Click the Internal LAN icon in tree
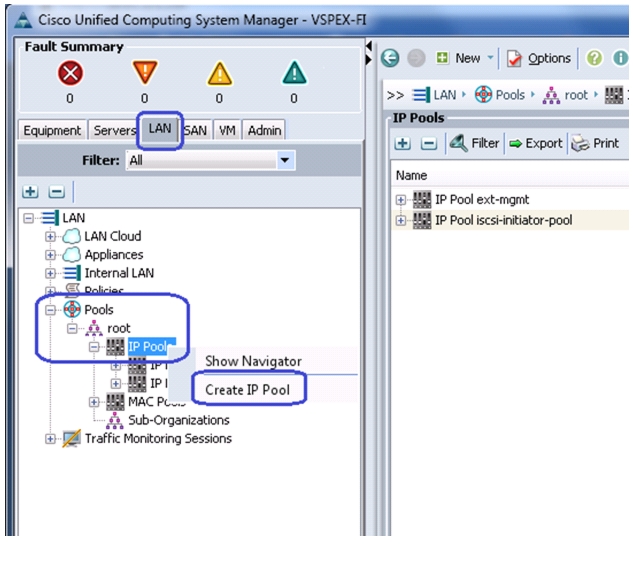This screenshot has width=633, height=569. click(72, 273)
